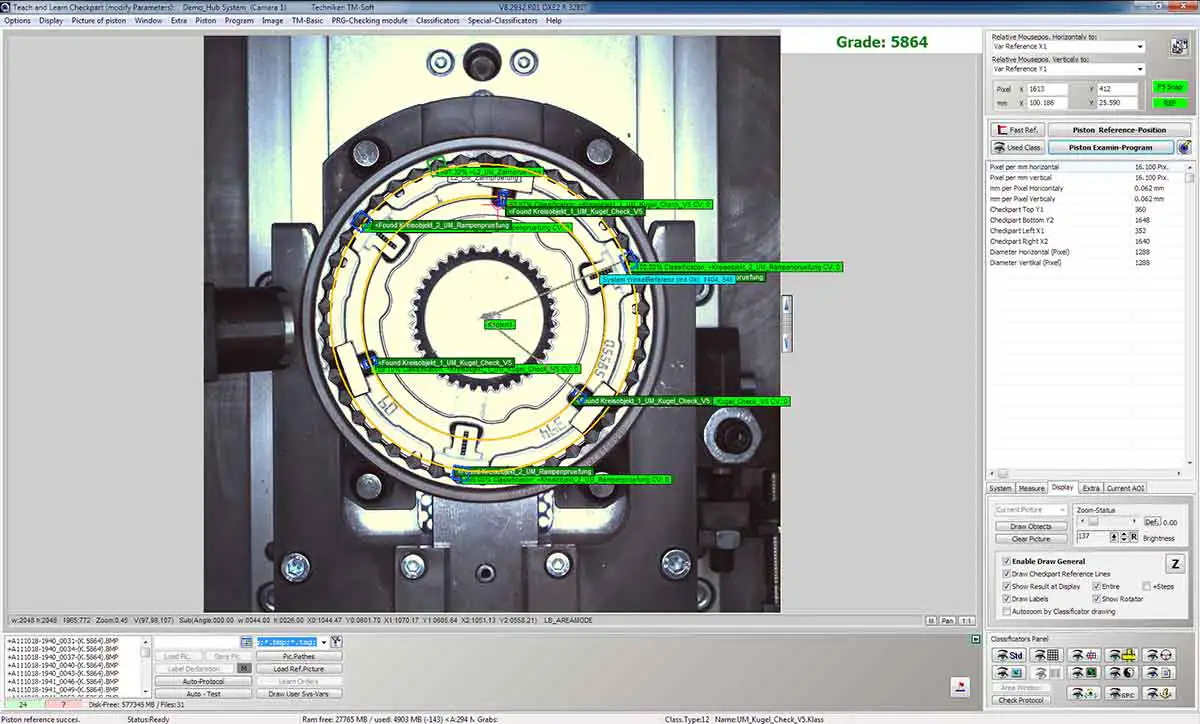Open the cyan-square classificator eye icon
1200x724 pixels.
pyautogui.click(x=1009, y=673)
